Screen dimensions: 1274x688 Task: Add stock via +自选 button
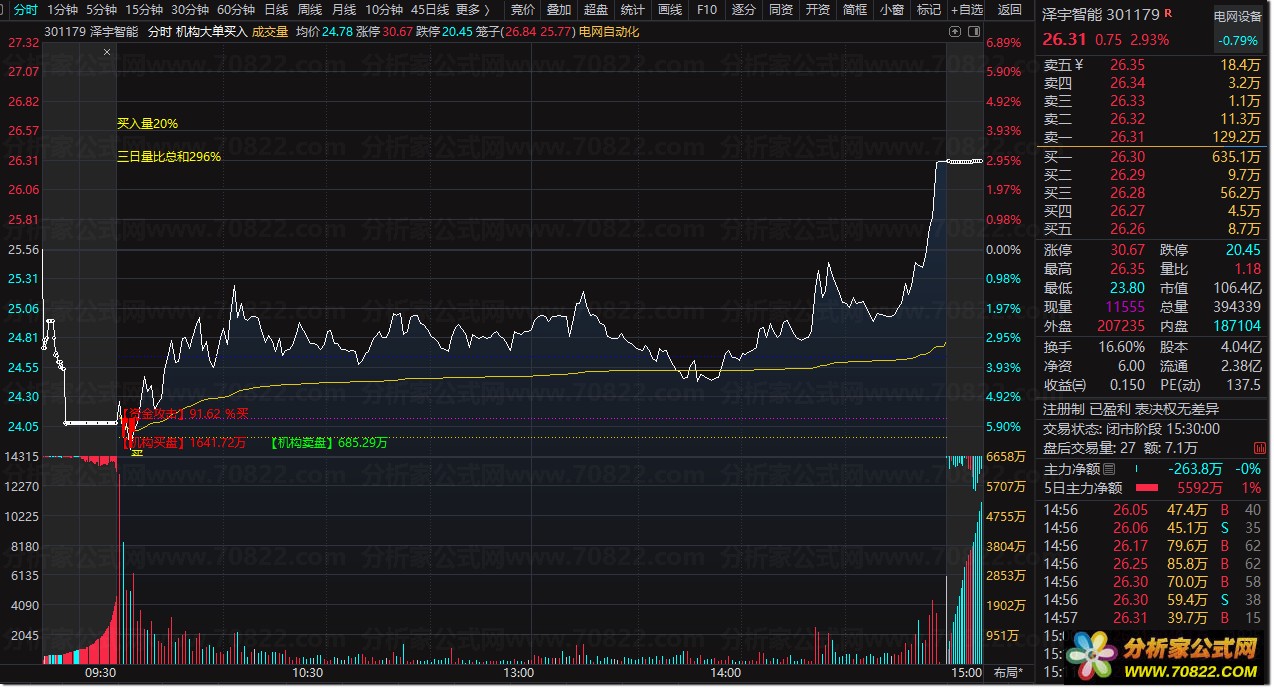coord(967,10)
